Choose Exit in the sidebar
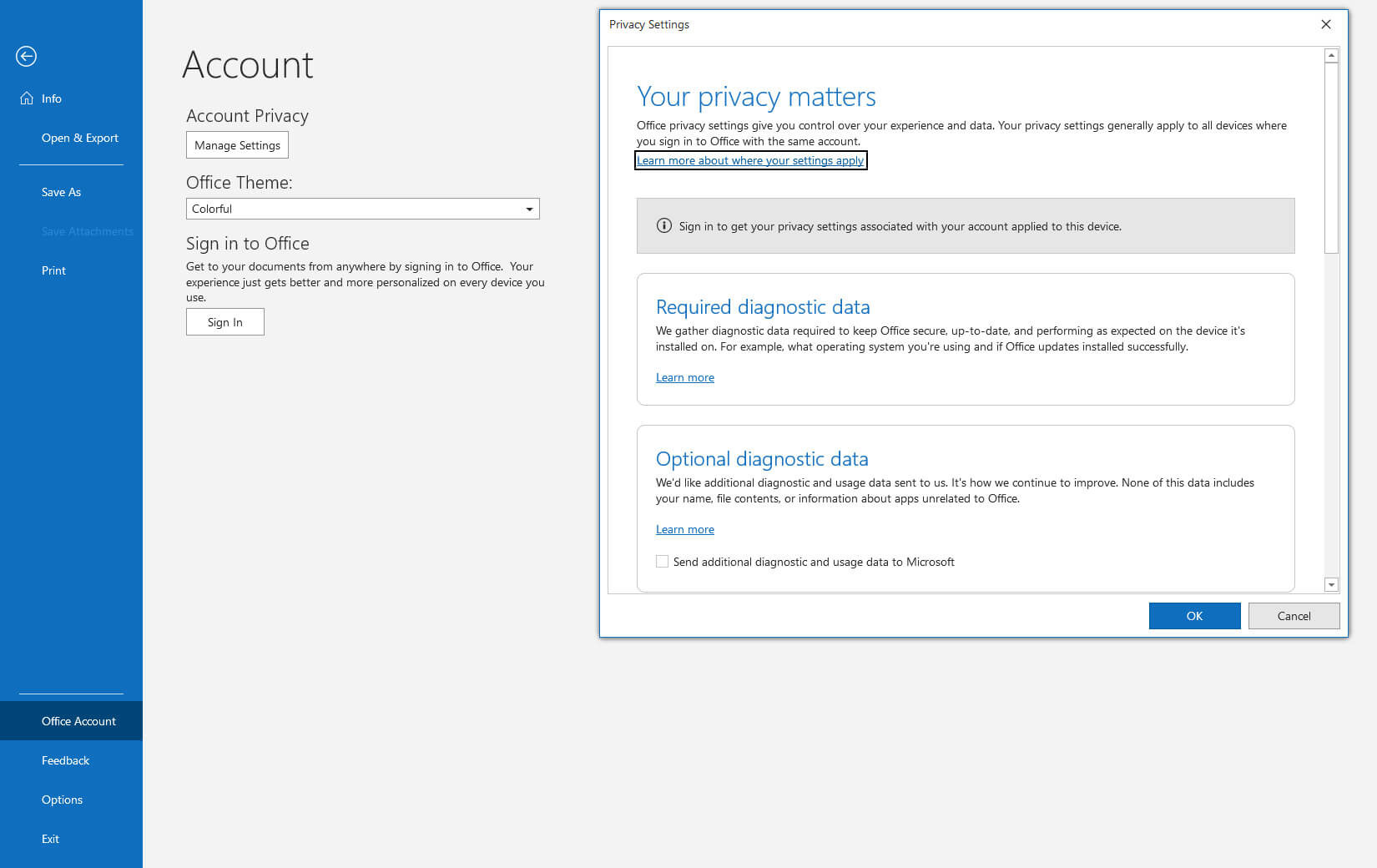The image size is (1377, 868). tap(50, 839)
